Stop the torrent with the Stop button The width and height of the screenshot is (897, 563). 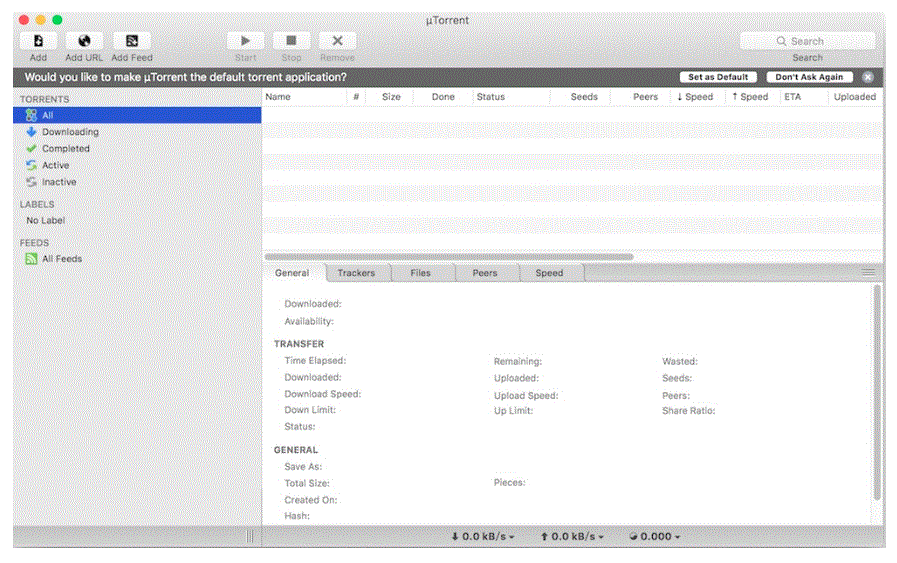point(291,41)
